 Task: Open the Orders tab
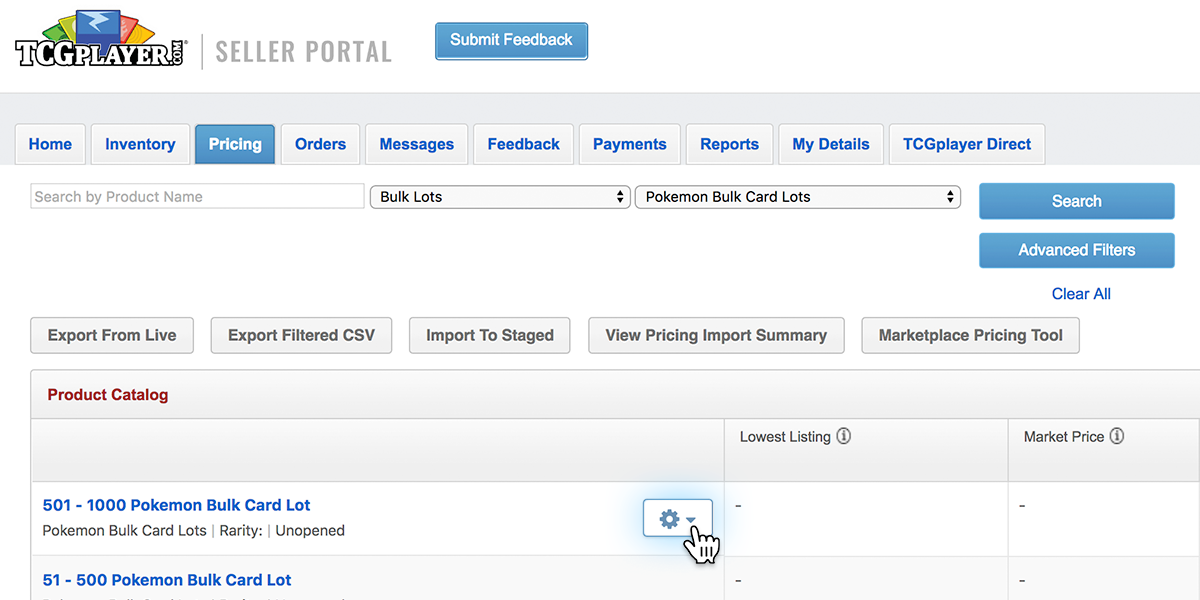[320, 144]
